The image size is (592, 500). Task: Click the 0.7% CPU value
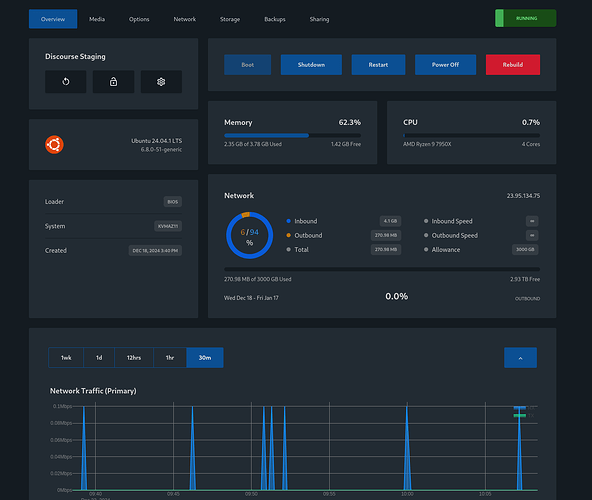click(531, 122)
